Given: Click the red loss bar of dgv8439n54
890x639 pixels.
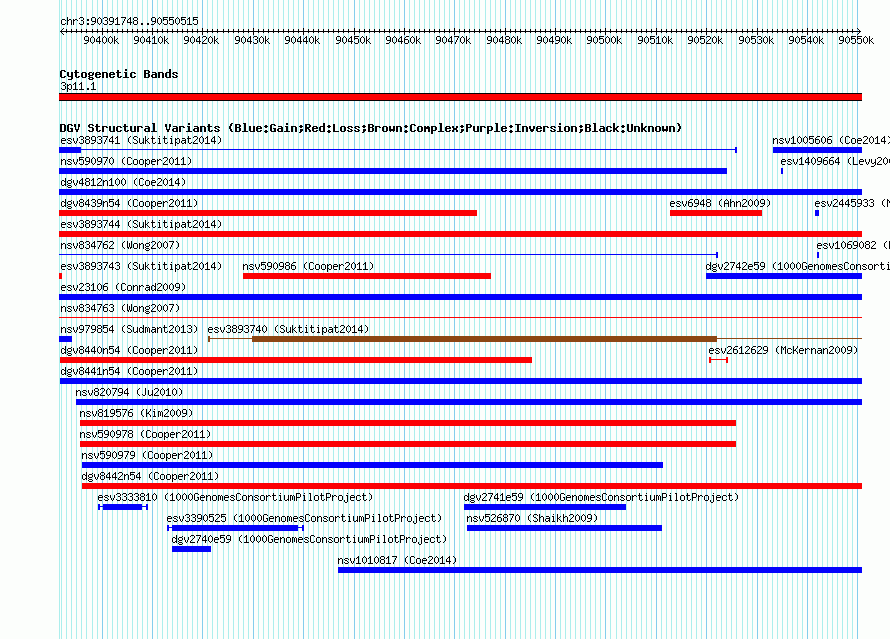Looking at the screenshot, I should coord(268,213).
